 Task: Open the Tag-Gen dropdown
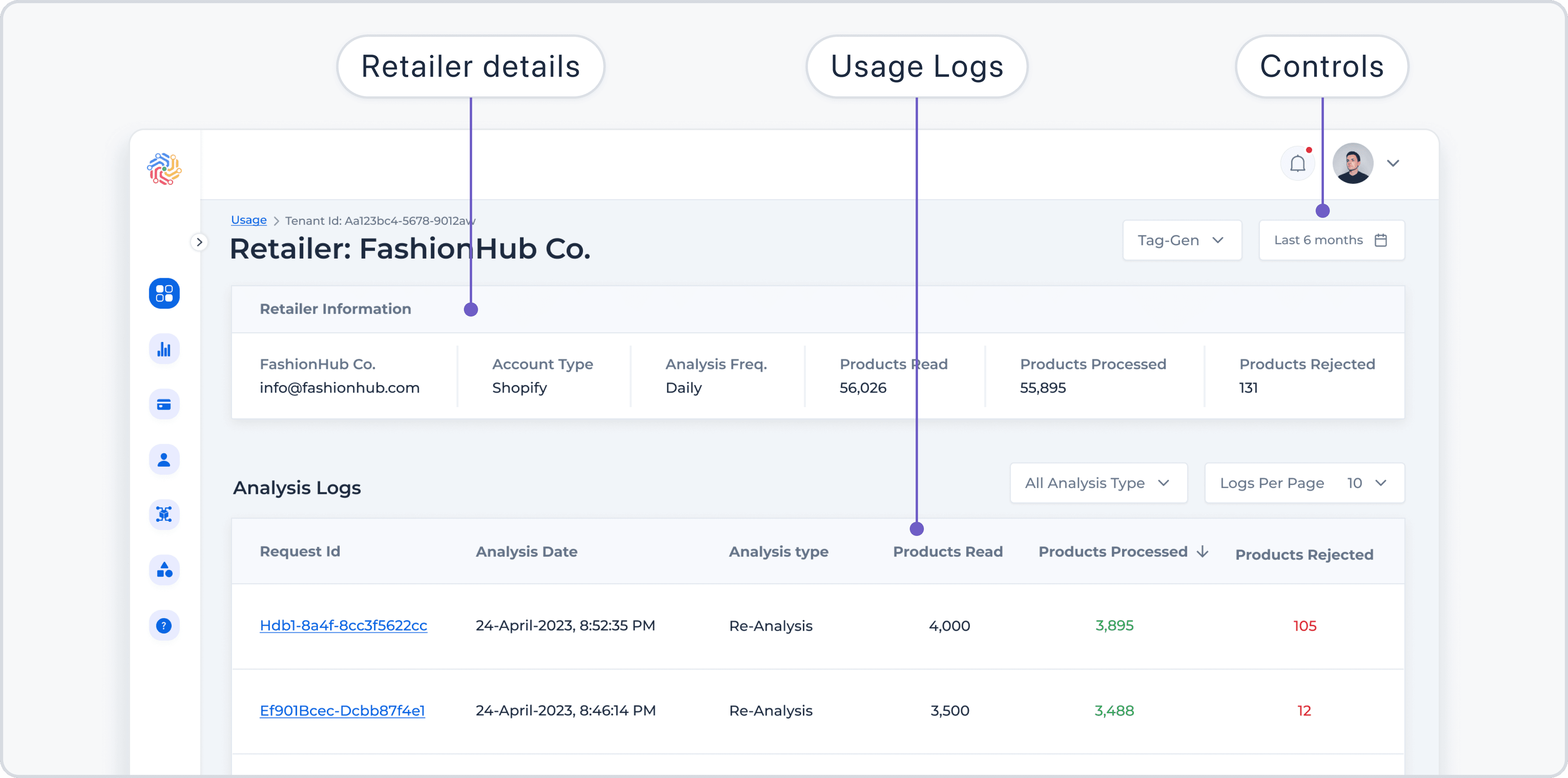click(x=1181, y=241)
